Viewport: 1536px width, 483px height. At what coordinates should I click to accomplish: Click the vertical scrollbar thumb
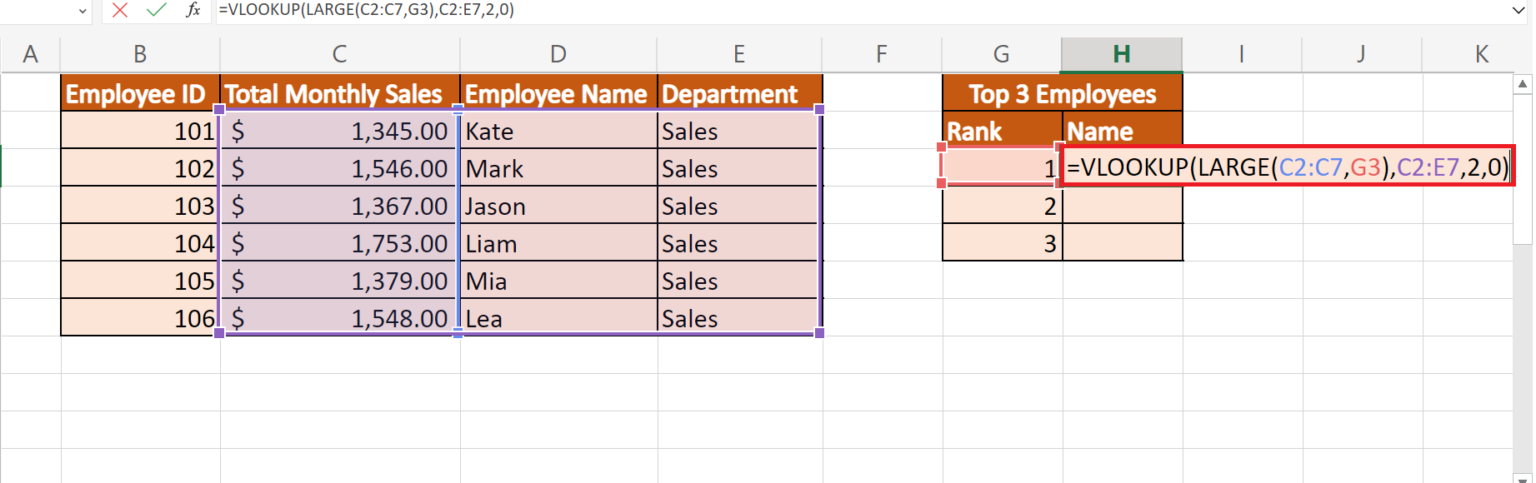point(1522,170)
